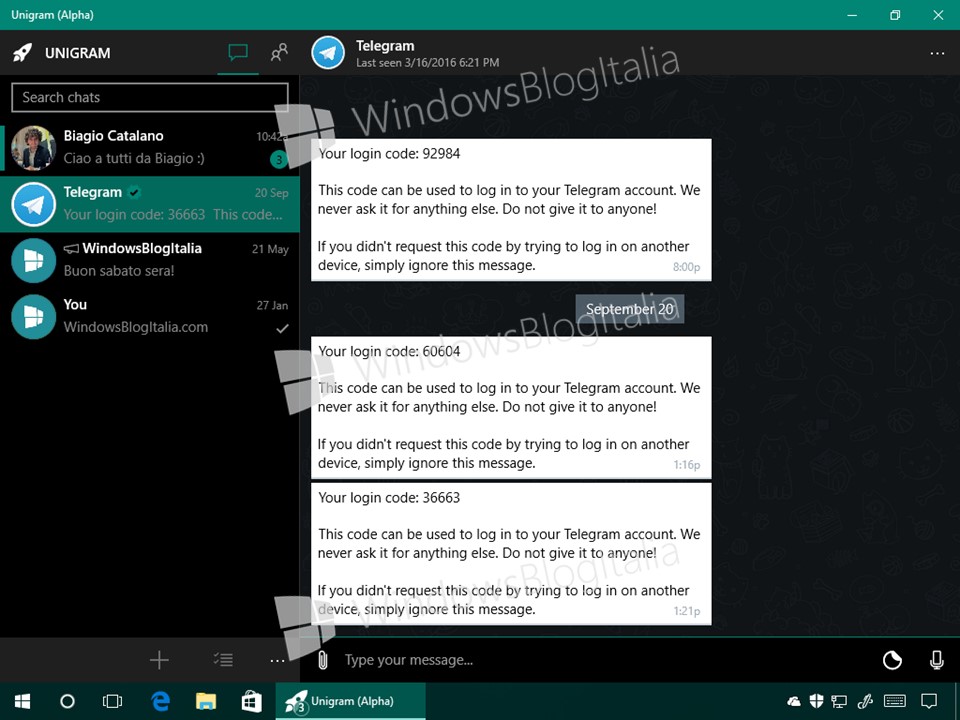This screenshot has height=720, width=960.
Task: Focus the Search chats field
Action: (149, 97)
